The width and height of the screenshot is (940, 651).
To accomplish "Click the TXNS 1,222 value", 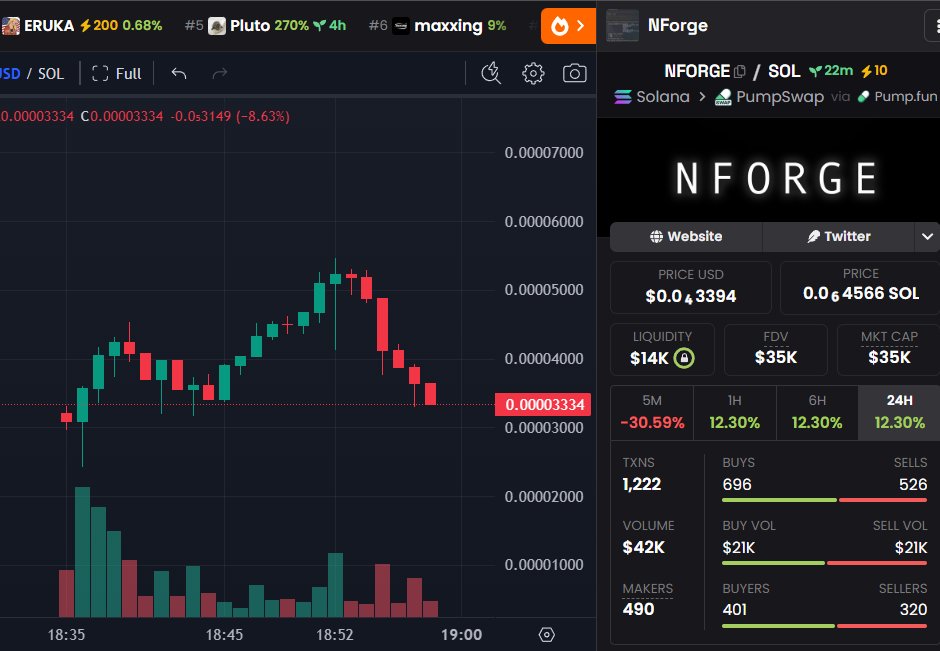I will pos(641,484).
